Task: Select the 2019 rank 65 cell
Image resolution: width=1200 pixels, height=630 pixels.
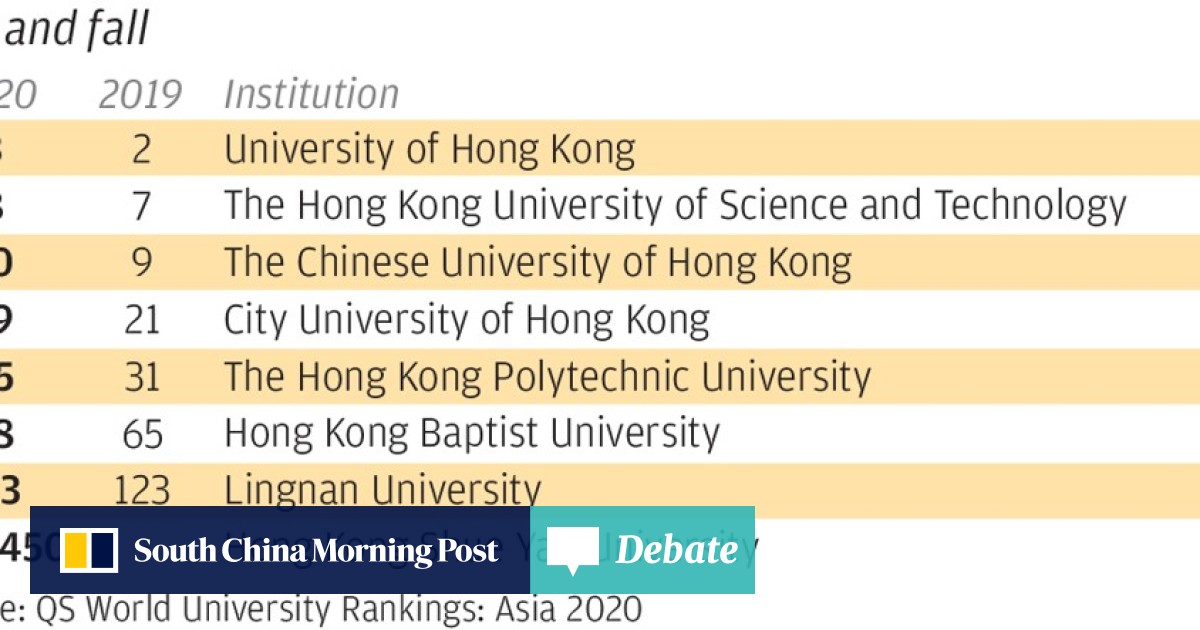Action: click(141, 434)
